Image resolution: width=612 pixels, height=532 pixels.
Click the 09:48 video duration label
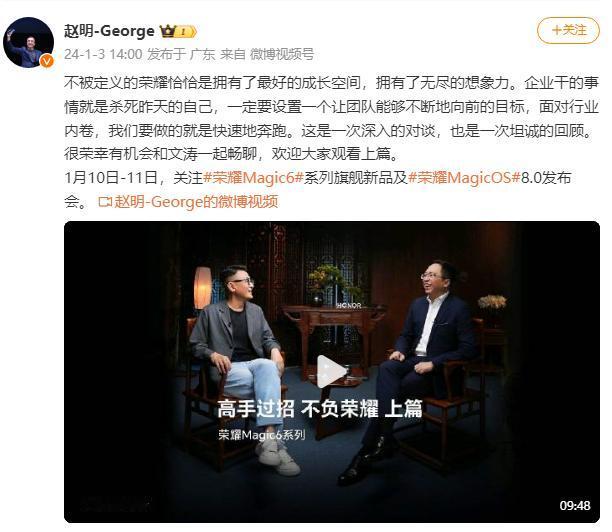pos(575,505)
